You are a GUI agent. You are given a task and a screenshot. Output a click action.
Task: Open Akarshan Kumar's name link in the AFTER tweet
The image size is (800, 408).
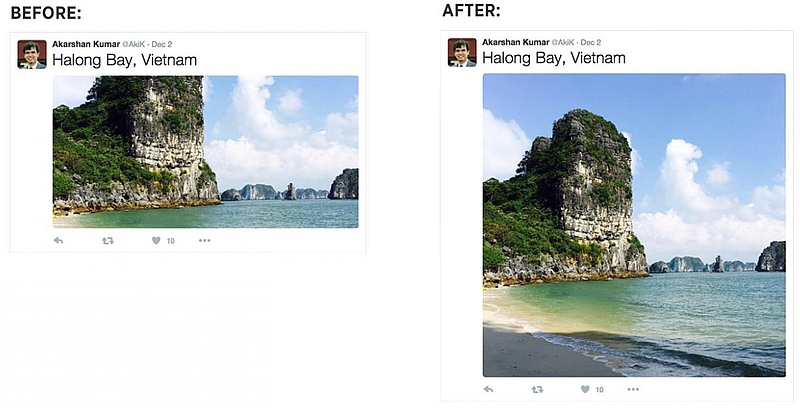point(515,43)
